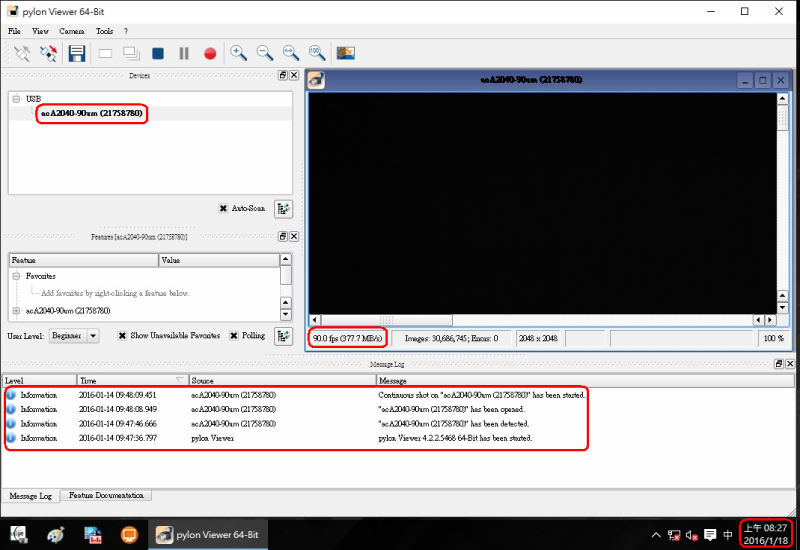Expand acA2040-90um node in Features tree

pos(17,311)
